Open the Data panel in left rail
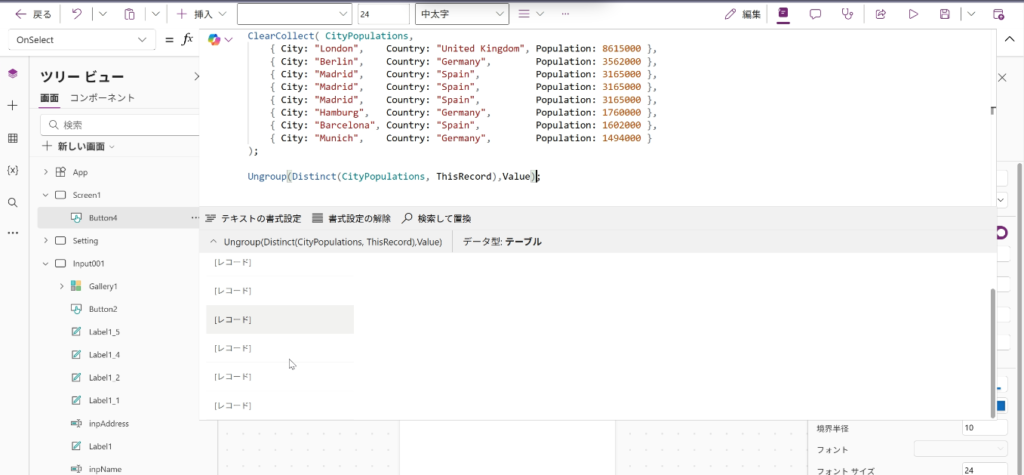Image resolution: width=1024 pixels, height=475 pixels. [x=13, y=138]
